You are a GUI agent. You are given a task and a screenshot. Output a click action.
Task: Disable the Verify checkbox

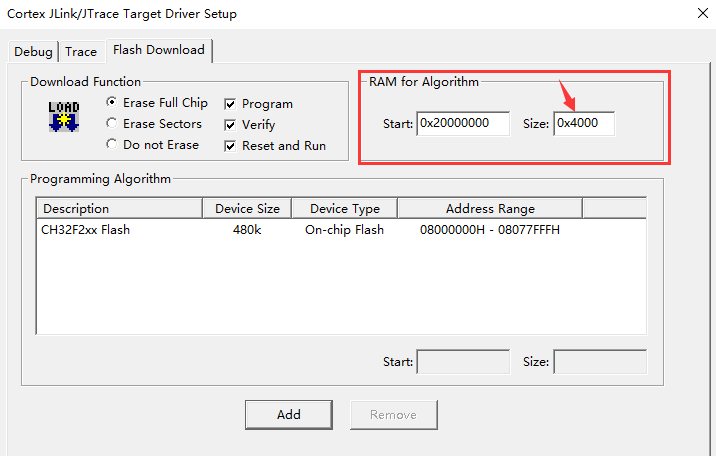(x=230, y=125)
